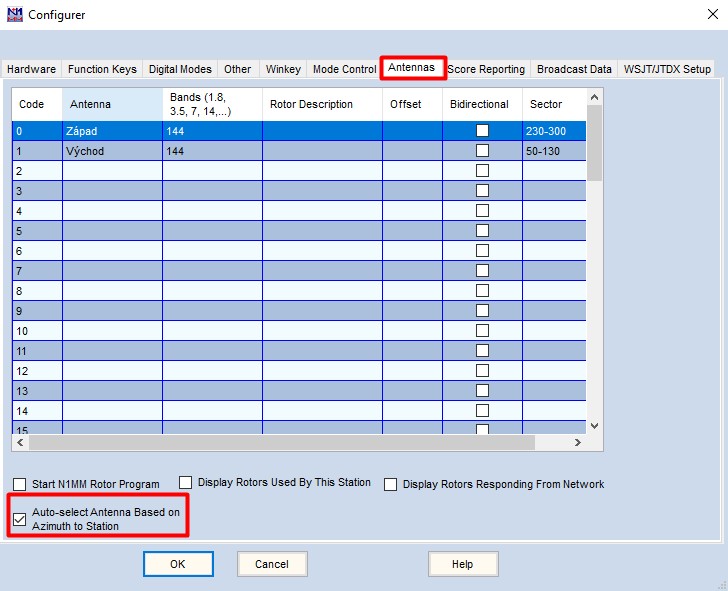Click the table's vertical scroll down arrow
728x591 pixels.
click(x=594, y=425)
